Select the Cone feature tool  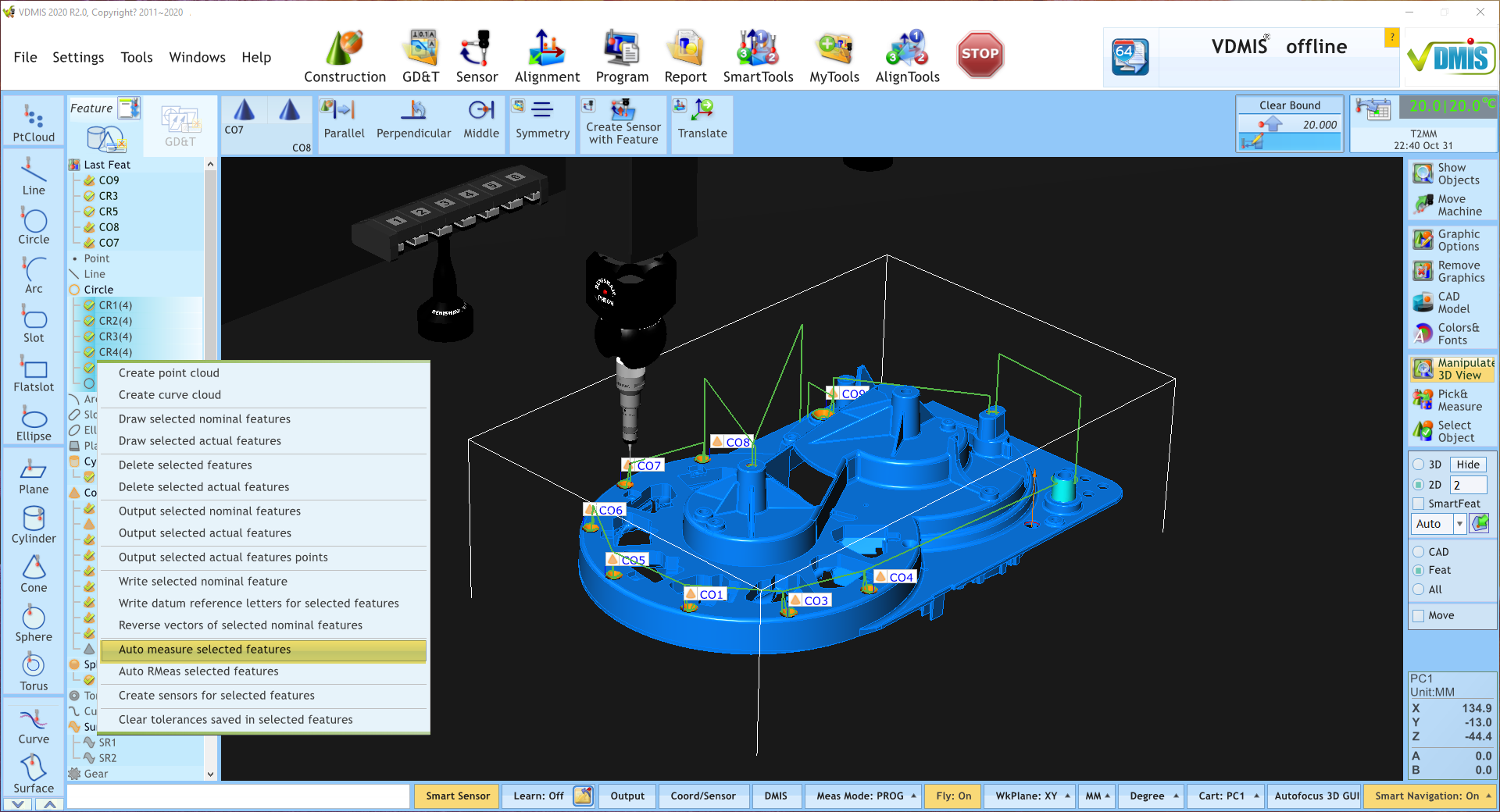[34, 575]
